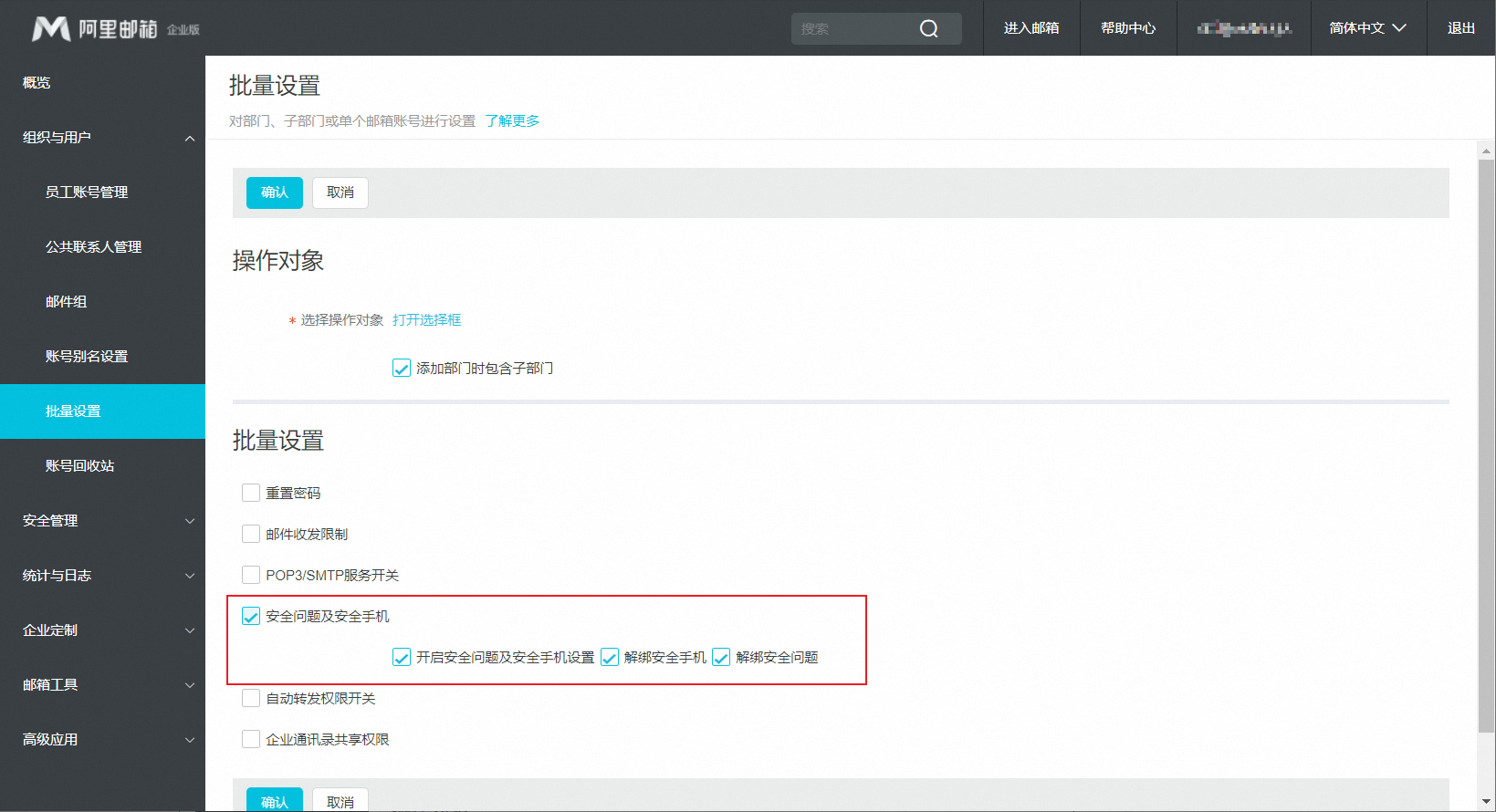
Task: Check the 自动转发权限开关 checkbox
Action: pos(251,698)
